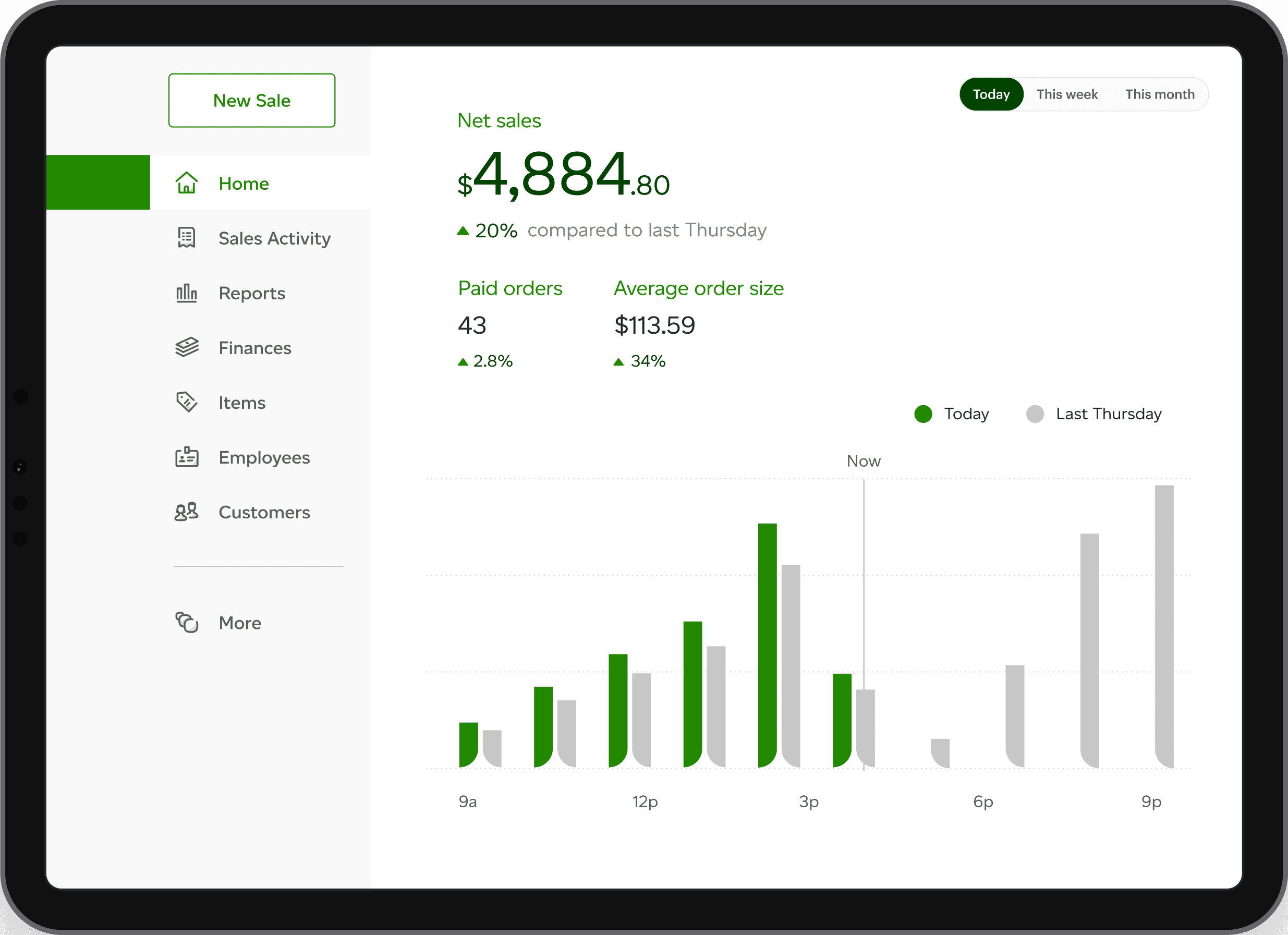Click the Paid orders label
This screenshot has width=1288, height=935.
click(x=510, y=288)
